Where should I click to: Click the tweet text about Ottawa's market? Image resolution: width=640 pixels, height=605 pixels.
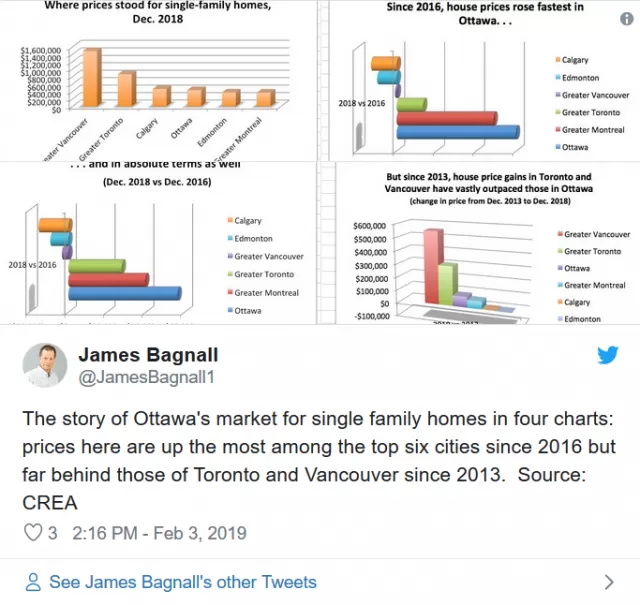pyautogui.click(x=319, y=460)
